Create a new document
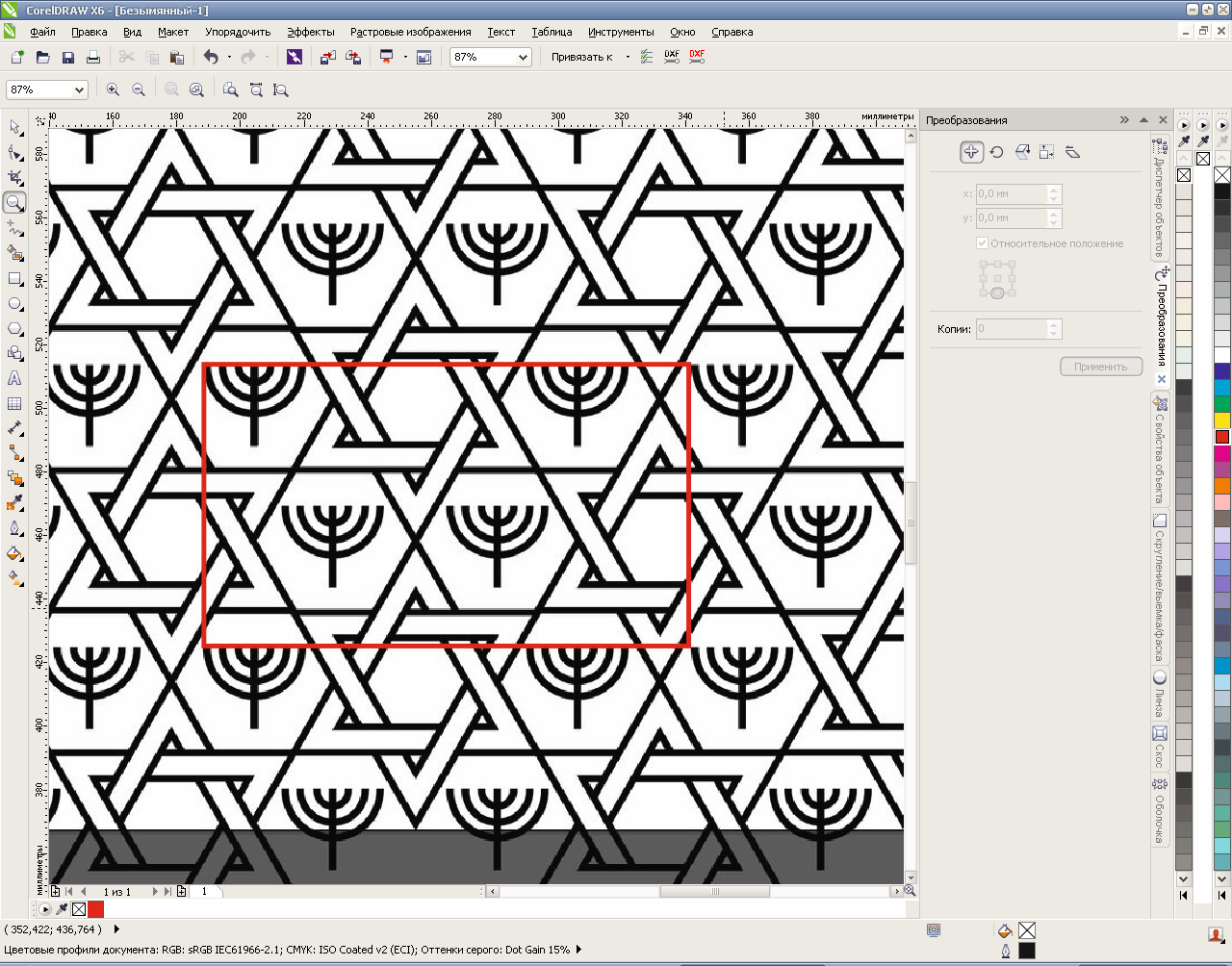The width and height of the screenshot is (1232, 966). 17,57
